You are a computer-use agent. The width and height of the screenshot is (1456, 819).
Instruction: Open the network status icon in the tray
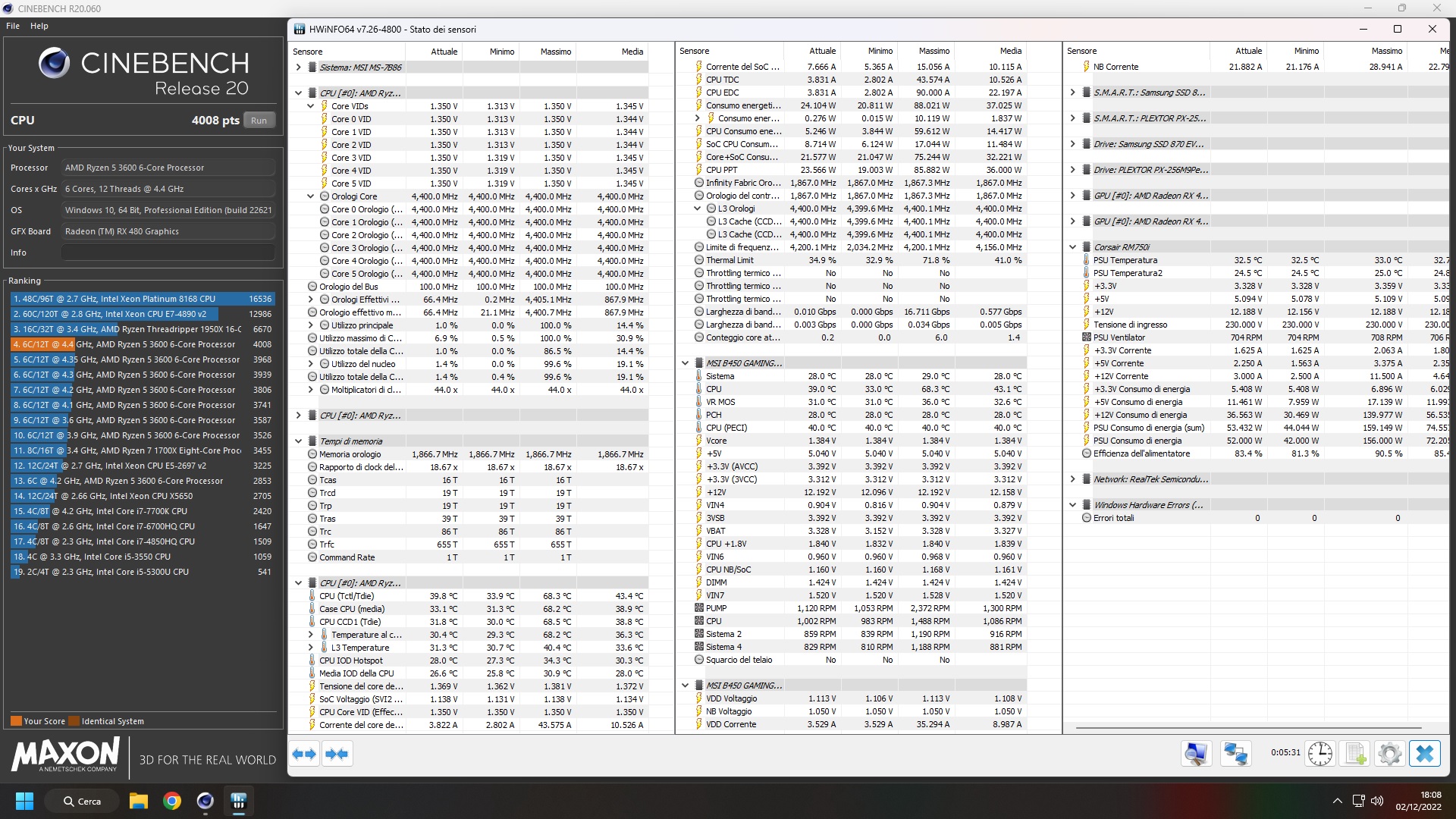click(x=1358, y=801)
